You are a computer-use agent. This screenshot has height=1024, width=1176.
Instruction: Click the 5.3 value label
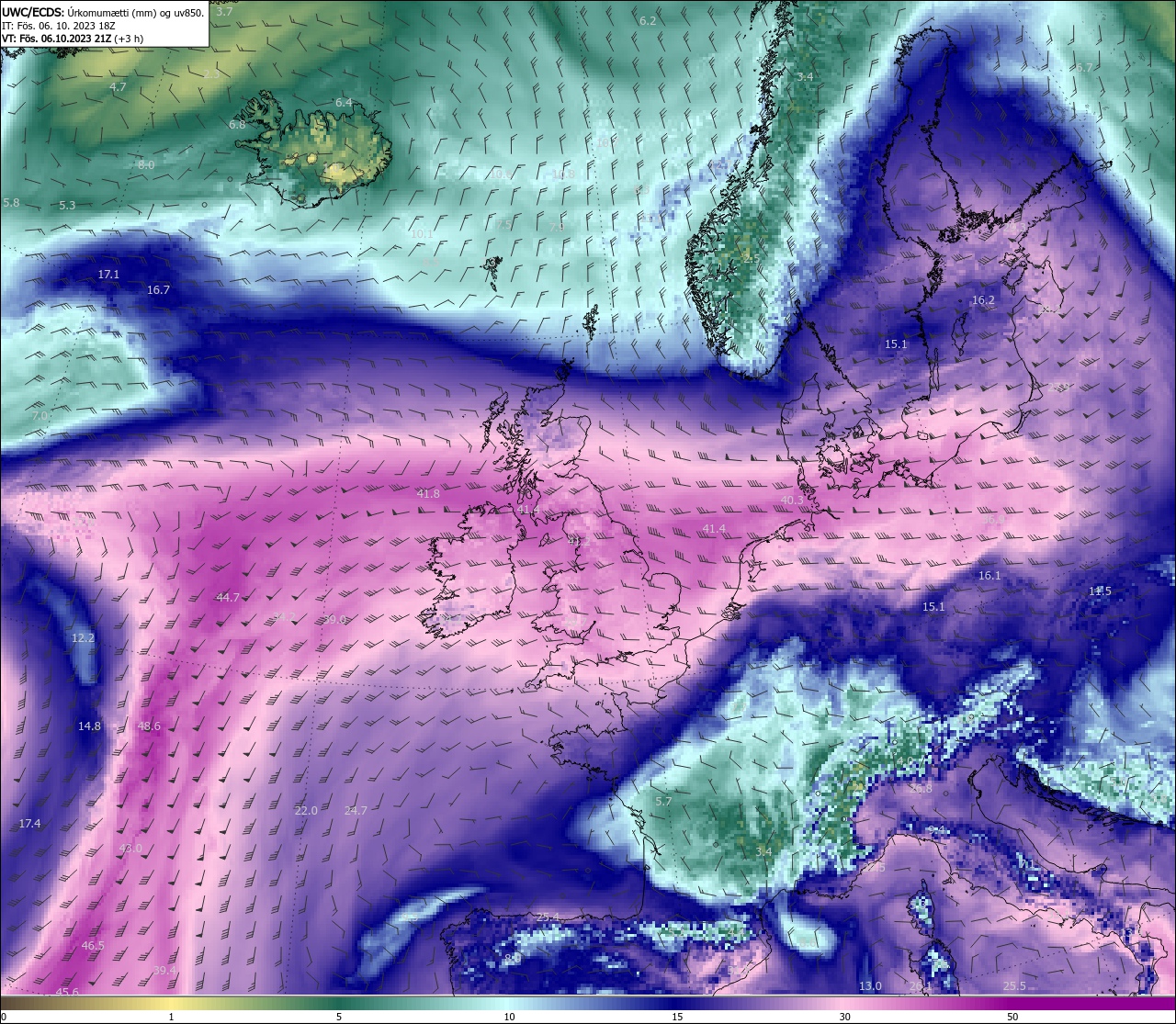[x=67, y=205]
